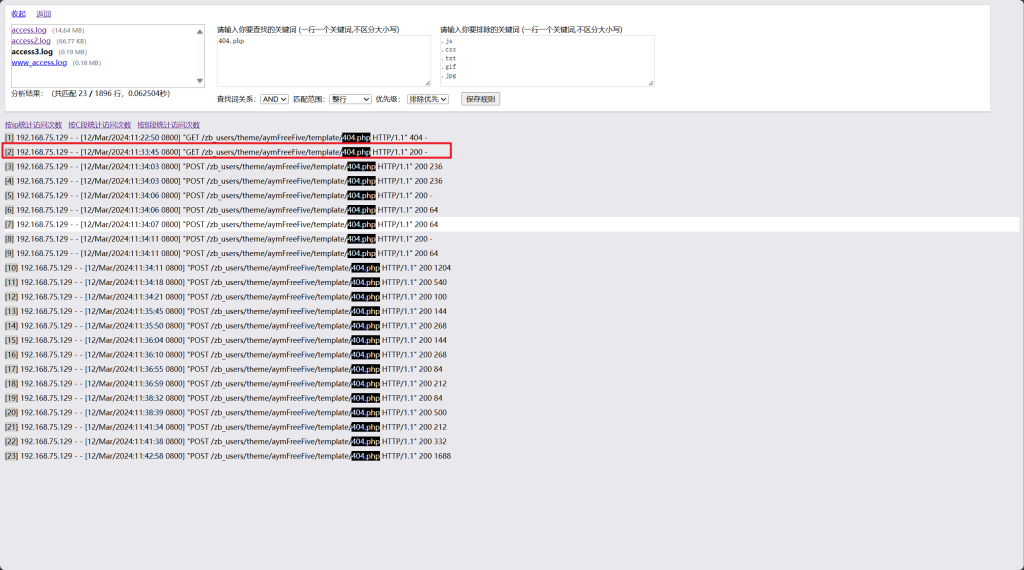This screenshot has height=570, width=1024.
Task: Click the search keyword text area
Action: tap(323, 60)
